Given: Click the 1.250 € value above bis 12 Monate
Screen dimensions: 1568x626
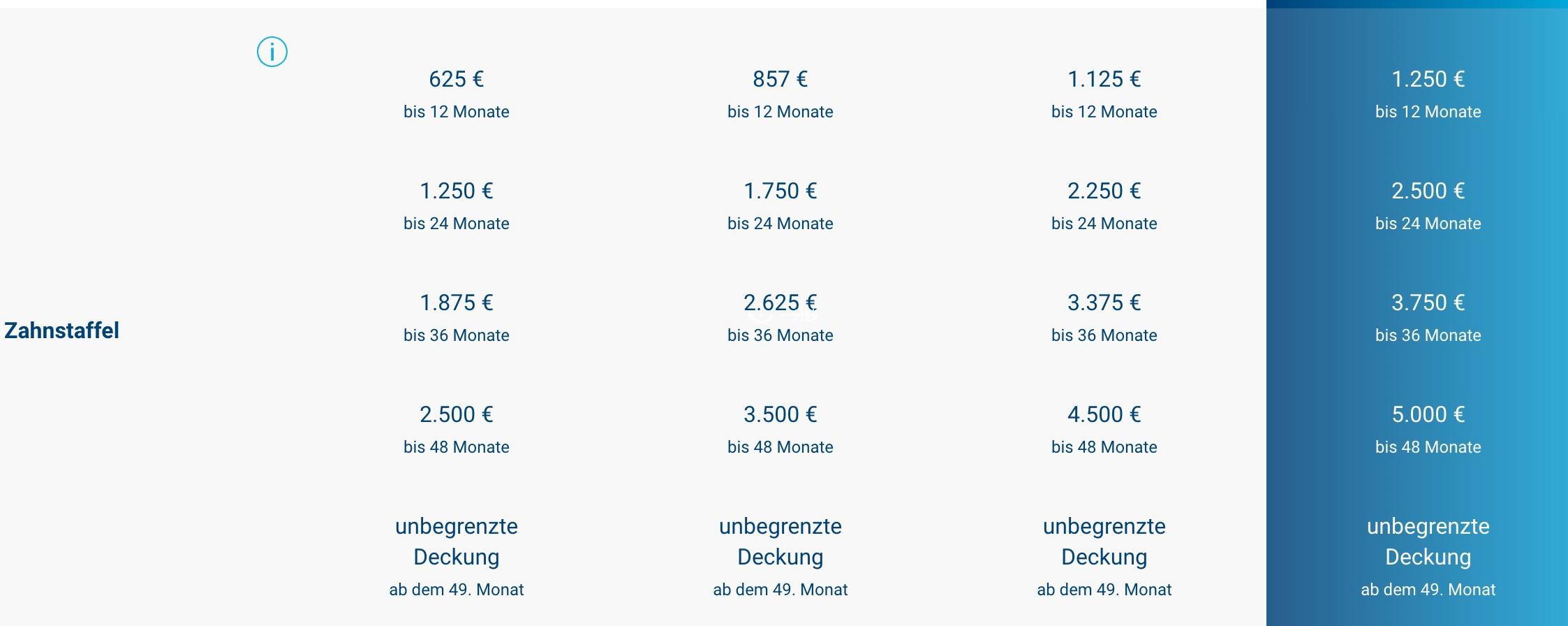Looking at the screenshot, I should pos(1428,79).
